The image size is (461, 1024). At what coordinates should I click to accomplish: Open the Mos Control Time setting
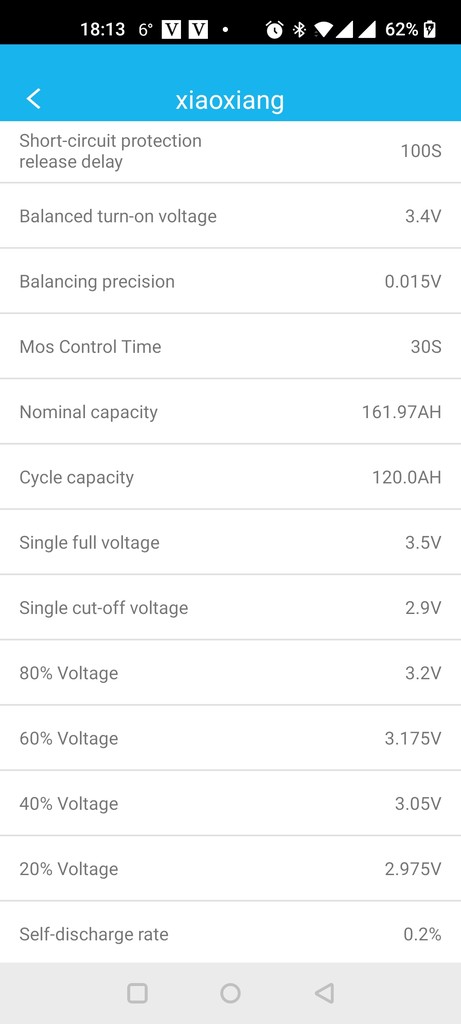click(230, 346)
